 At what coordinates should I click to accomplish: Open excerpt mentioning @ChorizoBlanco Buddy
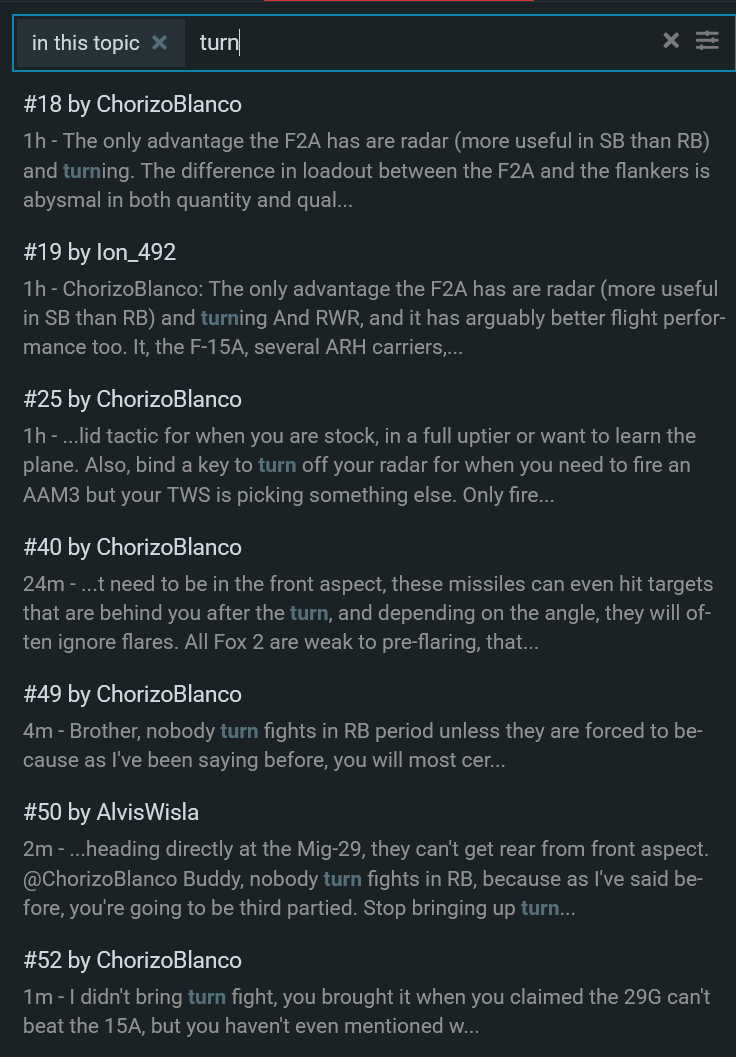coord(366,879)
